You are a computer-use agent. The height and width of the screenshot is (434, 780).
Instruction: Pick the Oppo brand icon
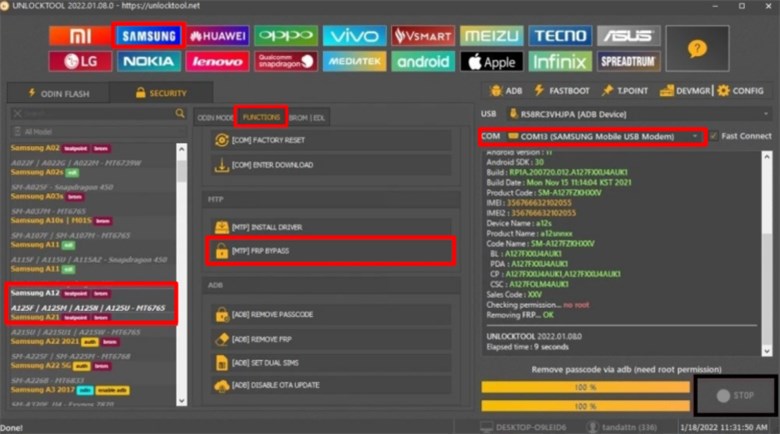click(x=286, y=36)
